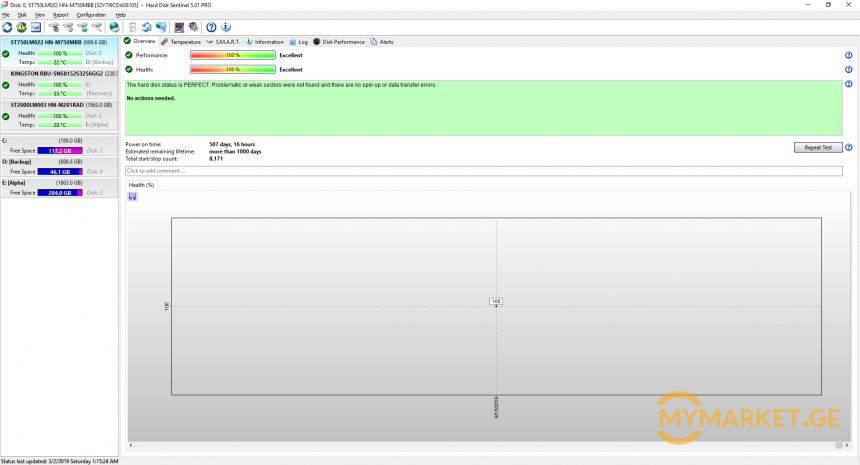Click the document report toolbar icon
860x465 pixels.
coord(132,27)
